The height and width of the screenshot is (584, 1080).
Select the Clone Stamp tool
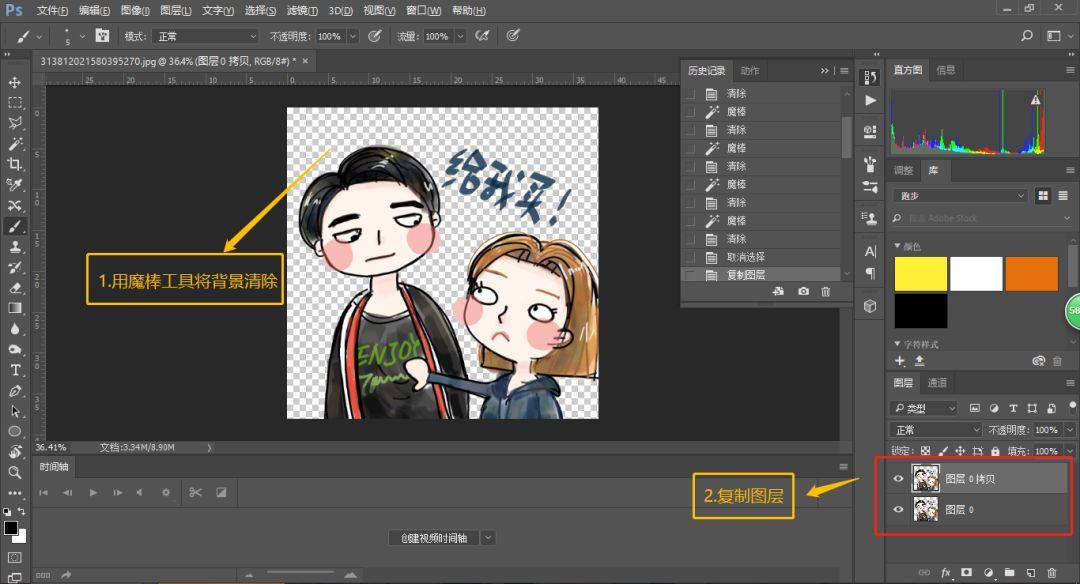pos(14,247)
